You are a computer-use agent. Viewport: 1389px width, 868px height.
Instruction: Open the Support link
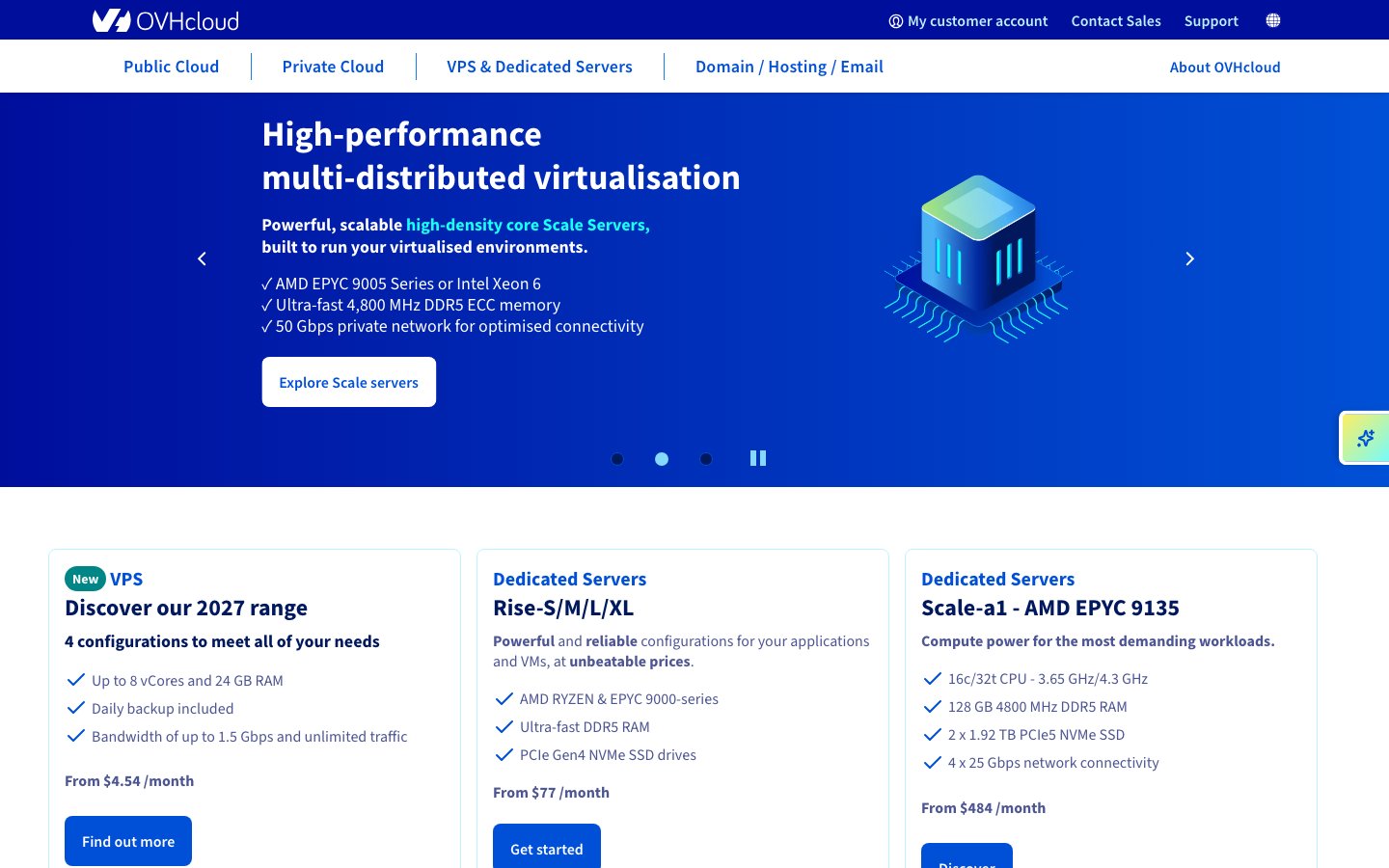click(1212, 21)
